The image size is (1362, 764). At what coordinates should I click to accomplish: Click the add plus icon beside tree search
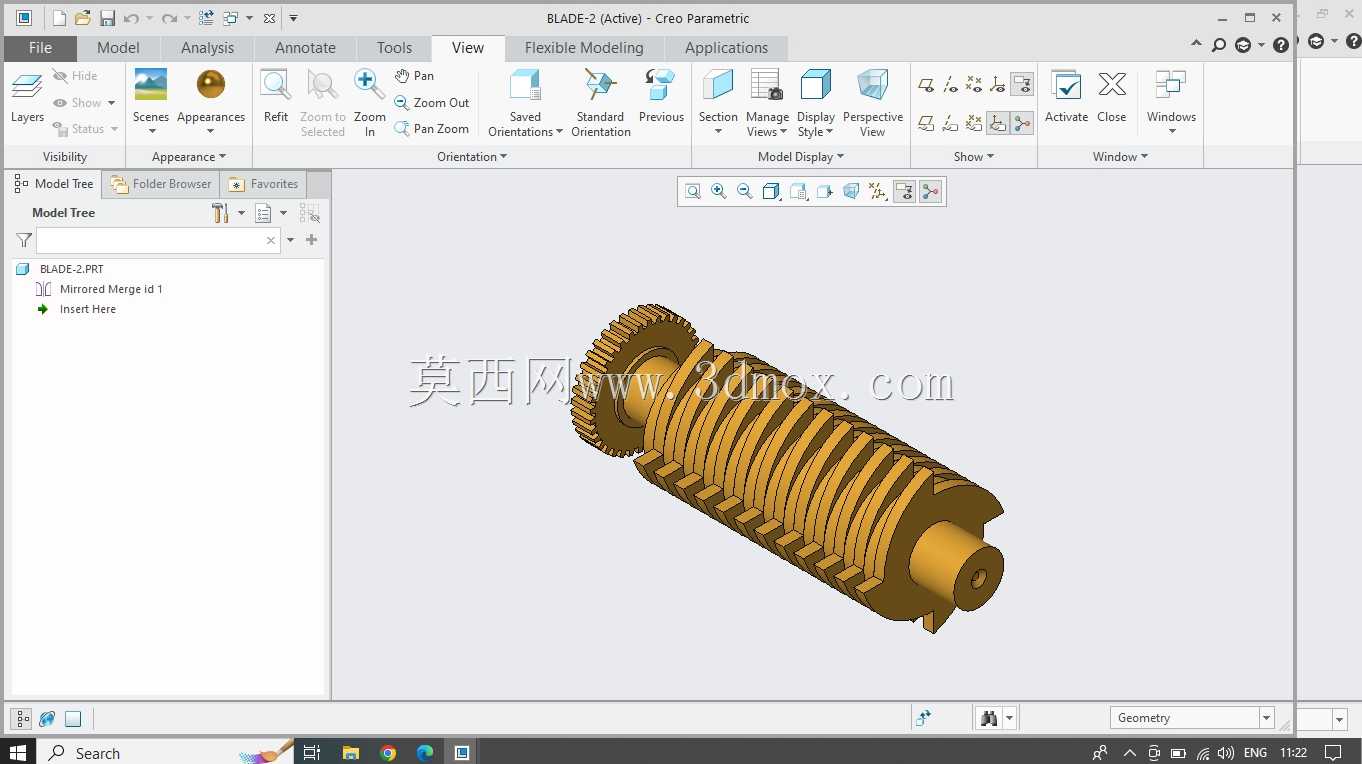click(x=312, y=240)
